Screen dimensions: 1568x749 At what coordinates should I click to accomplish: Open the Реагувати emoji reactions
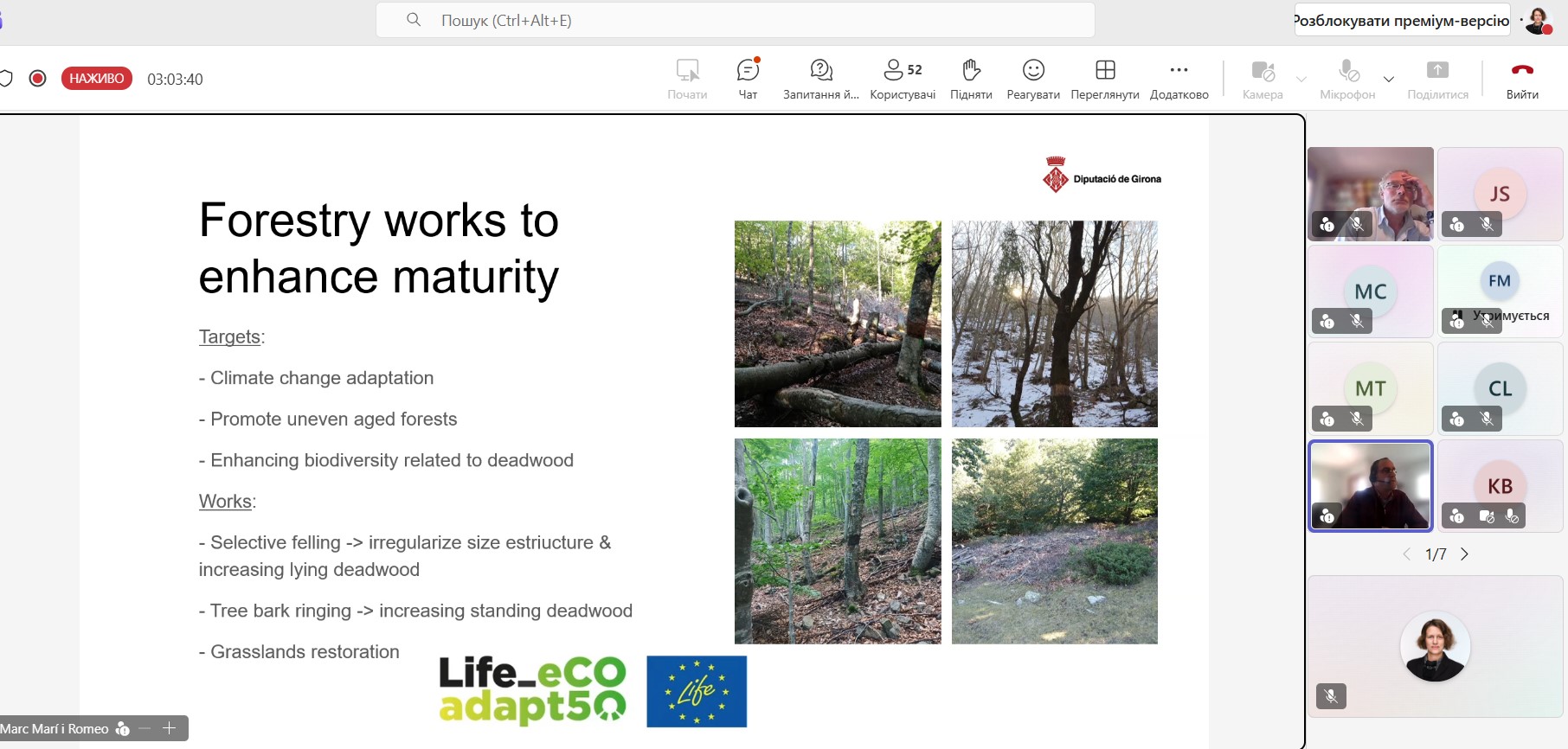click(1033, 71)
